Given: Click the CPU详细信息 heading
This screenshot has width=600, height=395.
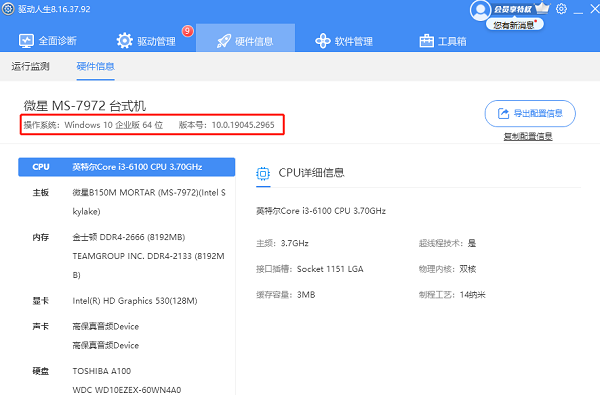Looking at the screenshot, I should click(x=311, y=173).
